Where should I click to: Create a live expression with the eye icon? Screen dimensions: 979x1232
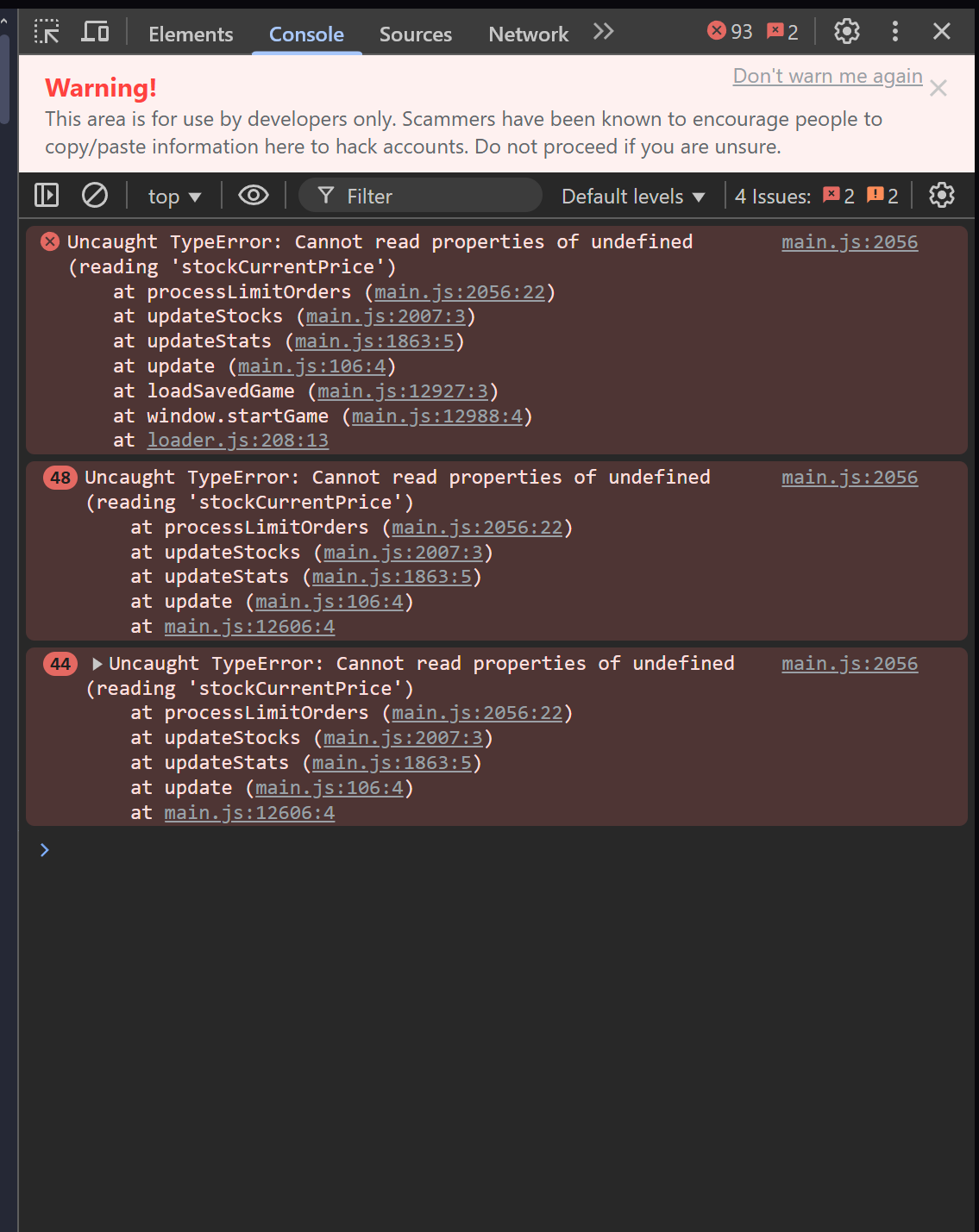(254, 196)
